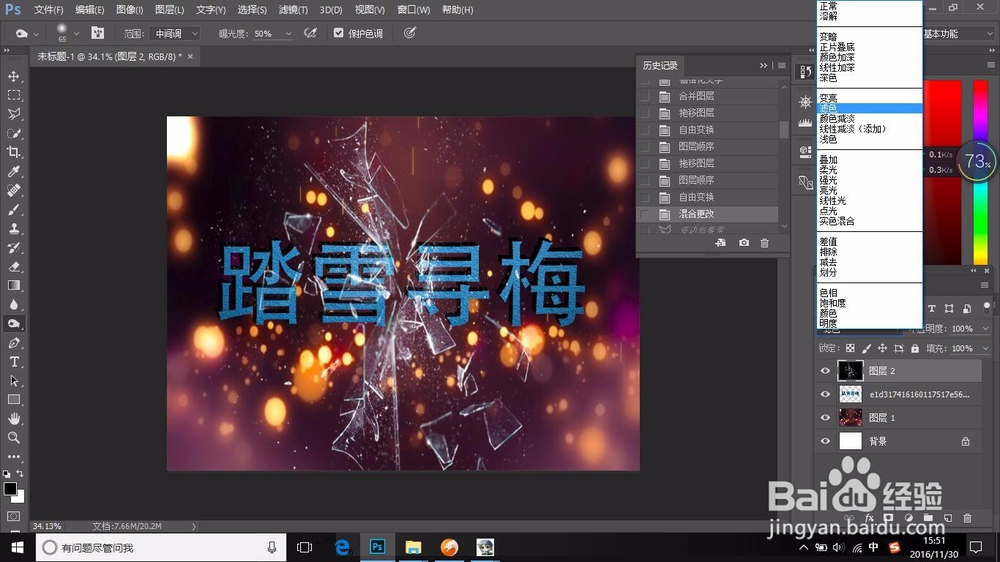
Task: Select the Crop tool
Action: pyautogui.click(x=13, y=152)
